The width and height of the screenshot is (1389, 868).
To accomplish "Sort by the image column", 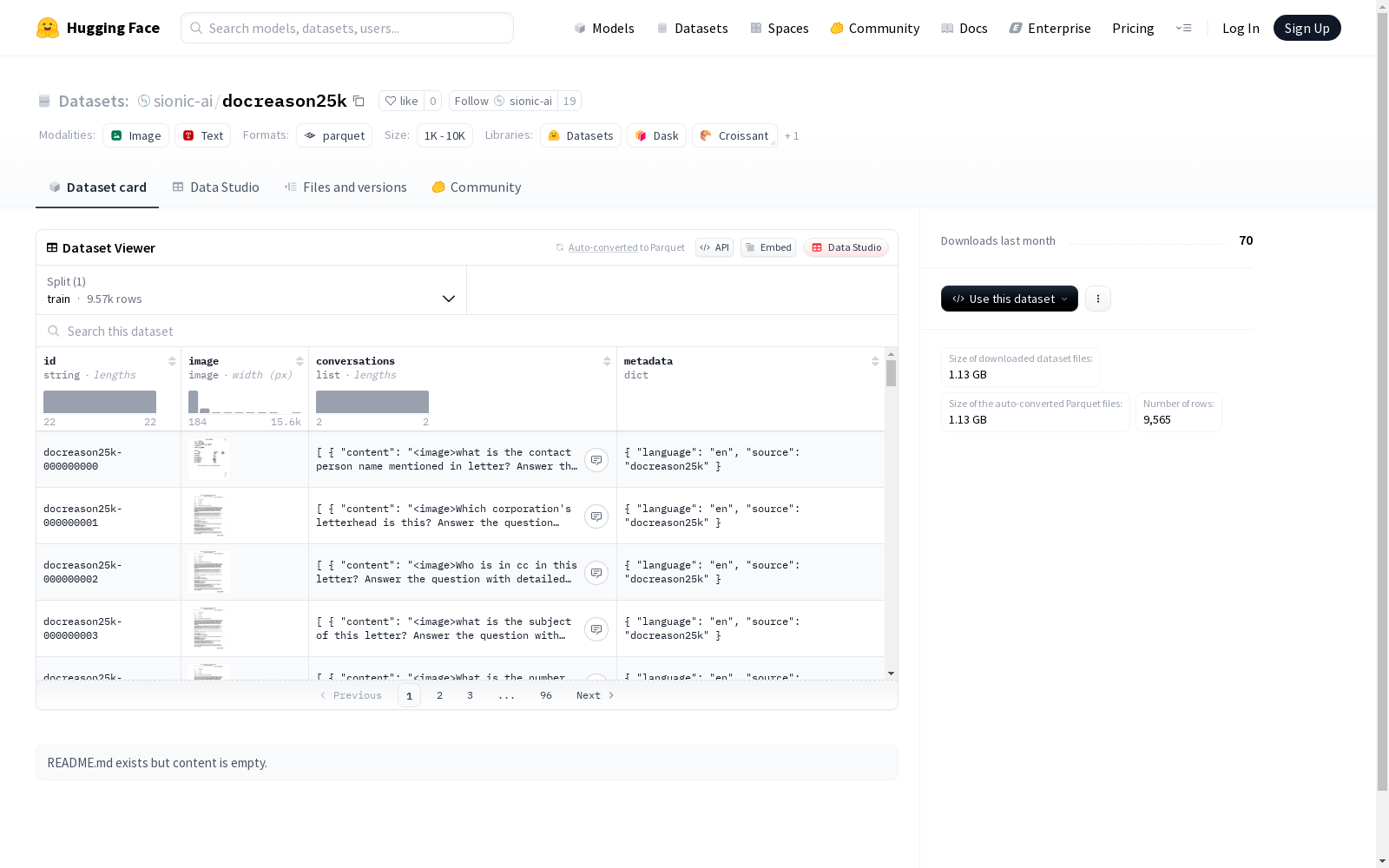I will 300,361.
